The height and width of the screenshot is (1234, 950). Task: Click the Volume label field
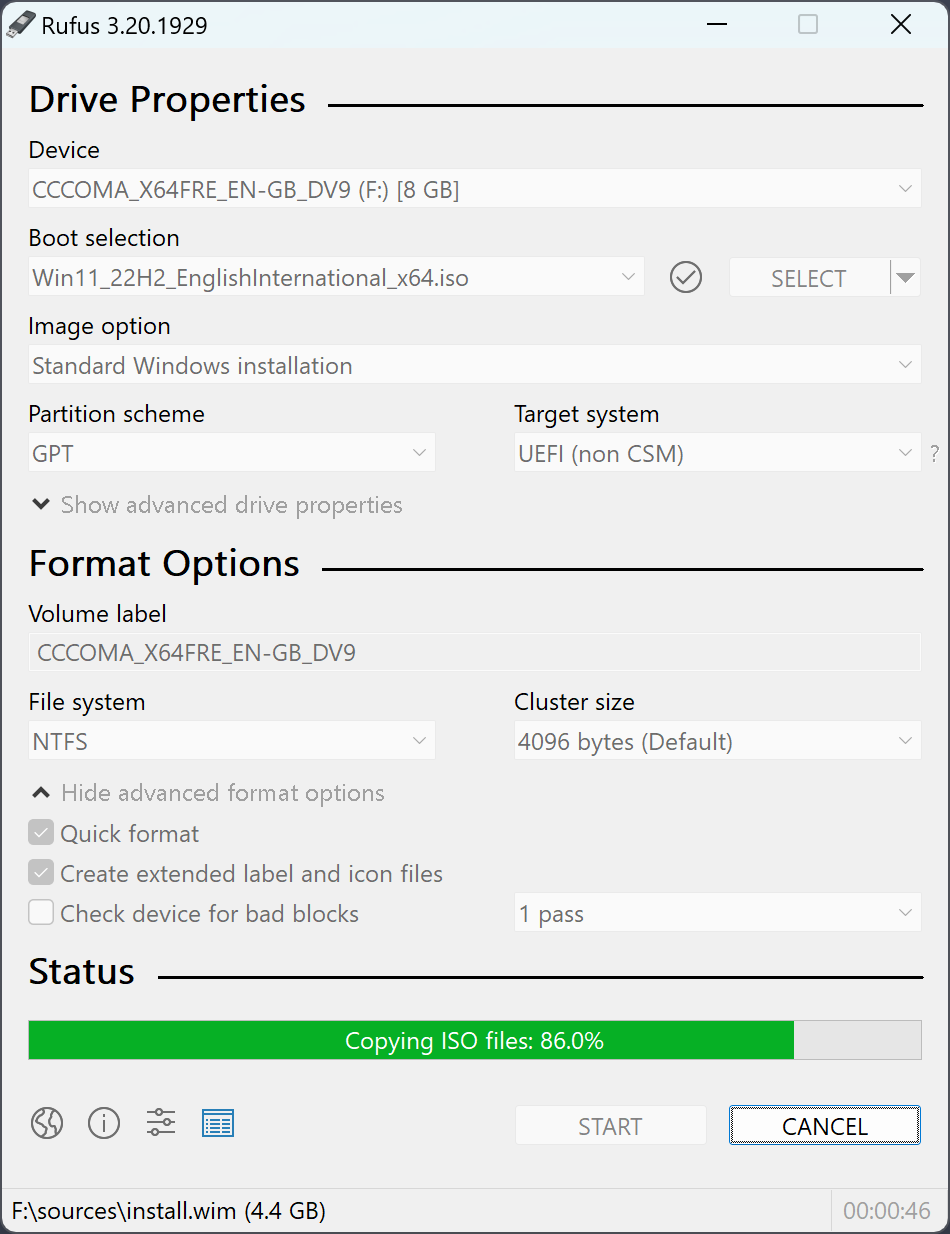[x=474, y=651]
